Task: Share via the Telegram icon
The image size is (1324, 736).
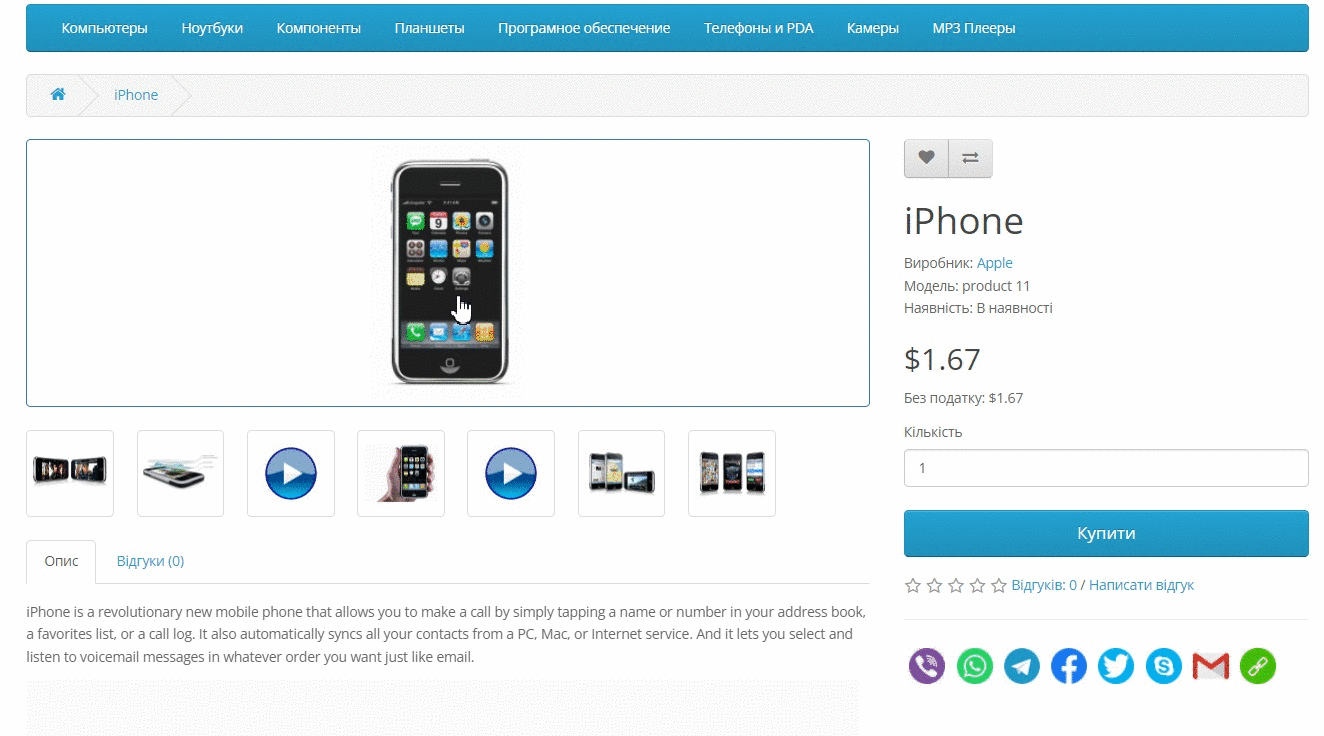Action: click(1022, 666)
